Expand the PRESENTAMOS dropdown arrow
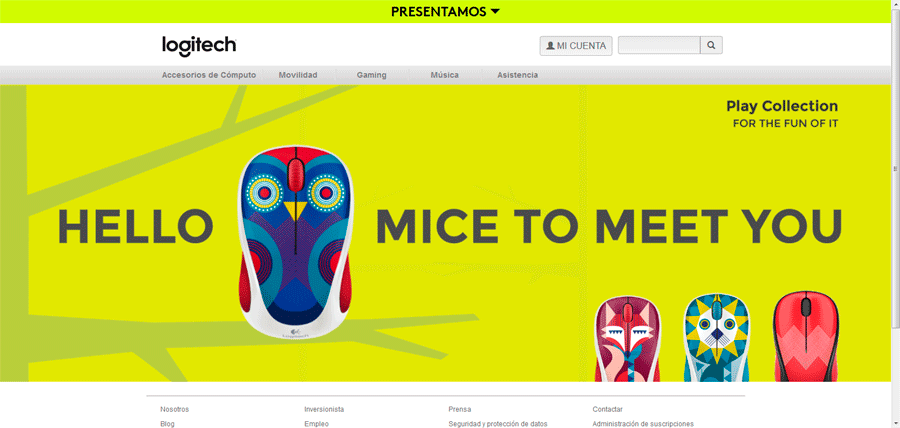This screenshot has width=900, height=428. (x=496, y=11)
